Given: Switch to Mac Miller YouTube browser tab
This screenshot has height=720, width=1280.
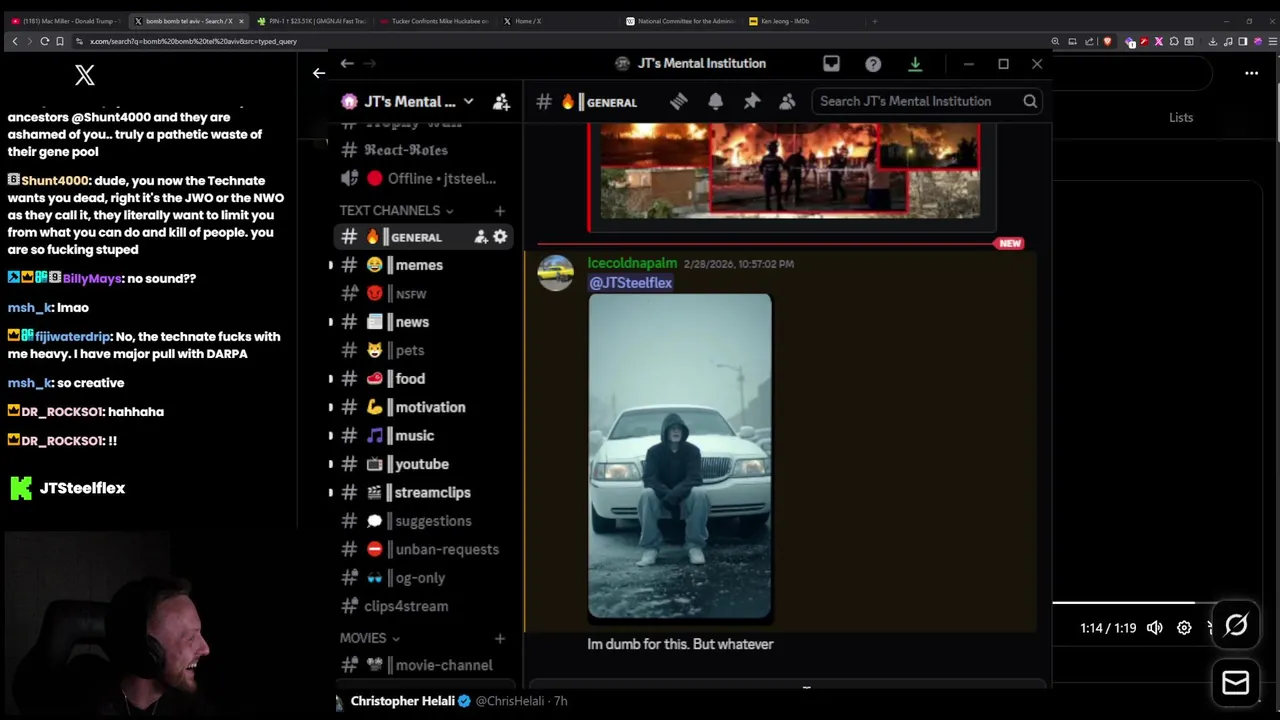Looking at the screenshot, I should tap(68, 21).
